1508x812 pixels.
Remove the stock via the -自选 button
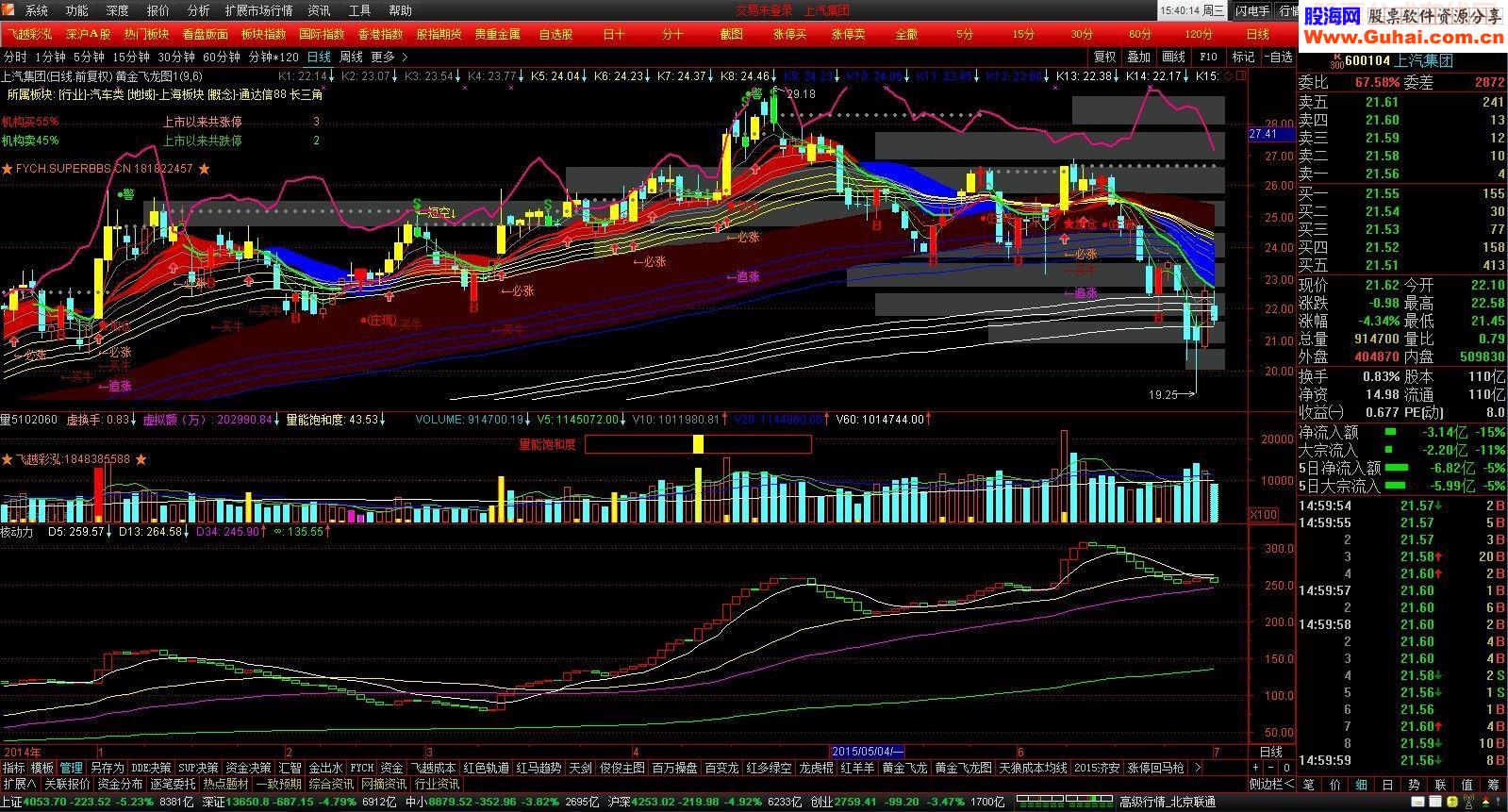[x=1279, y=57]
